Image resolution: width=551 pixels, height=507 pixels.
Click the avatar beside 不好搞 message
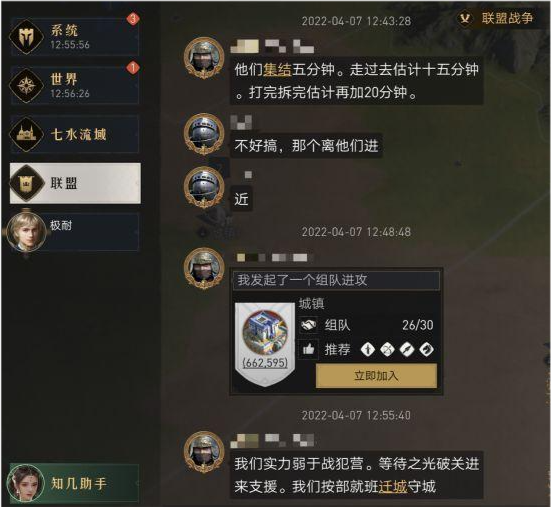coord(204,134)
